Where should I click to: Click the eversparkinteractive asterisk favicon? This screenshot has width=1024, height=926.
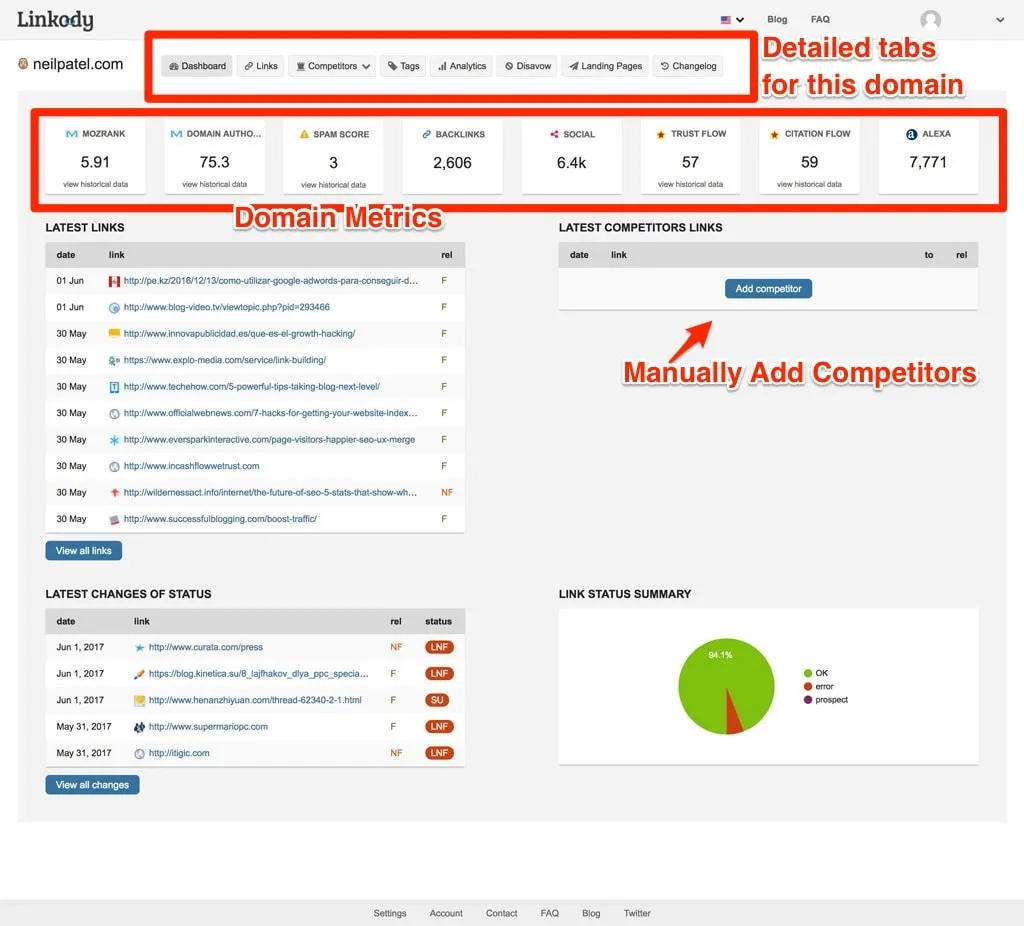pos(114,440)
